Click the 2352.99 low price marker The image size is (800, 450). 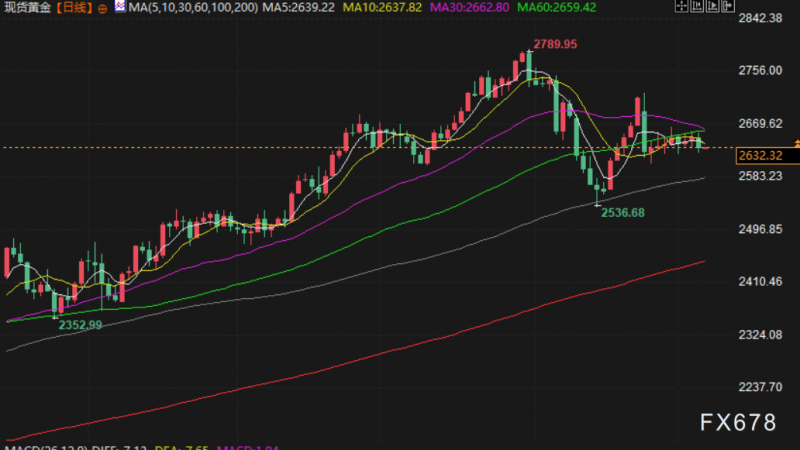tap(80, 325)
